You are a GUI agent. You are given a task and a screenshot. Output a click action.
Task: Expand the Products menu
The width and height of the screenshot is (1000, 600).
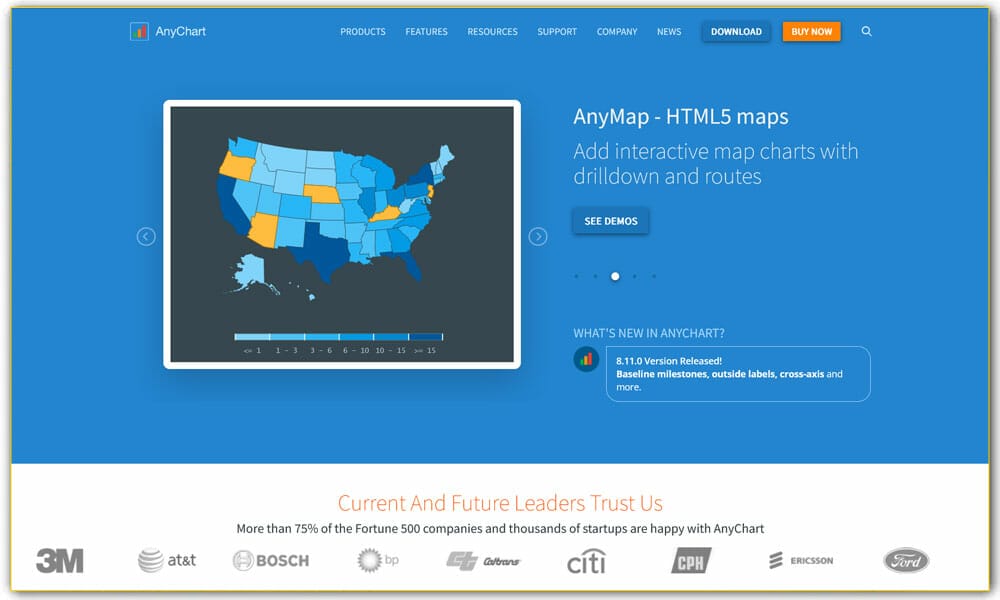362,32
